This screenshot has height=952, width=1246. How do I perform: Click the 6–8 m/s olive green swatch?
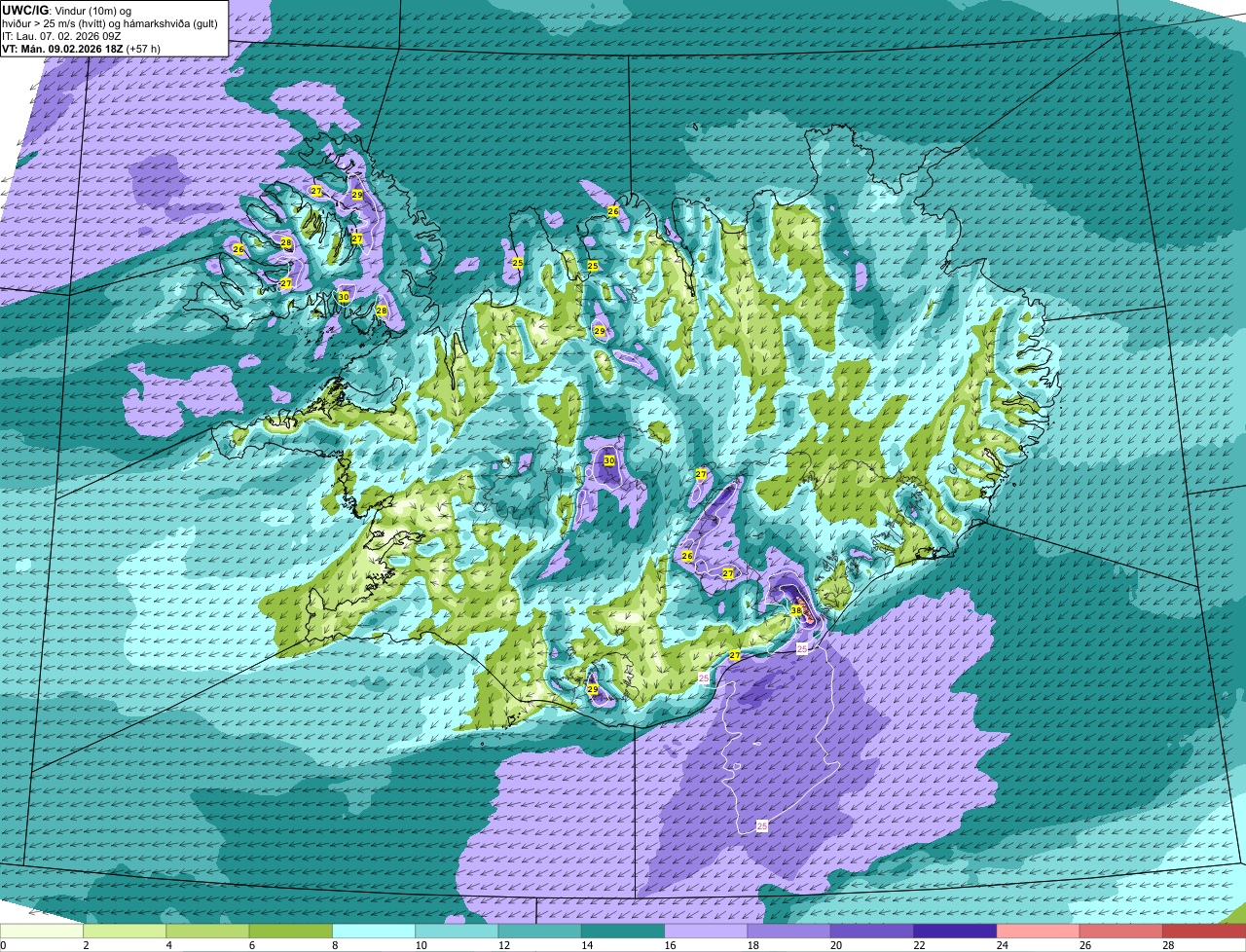click(x=290, y=932)
